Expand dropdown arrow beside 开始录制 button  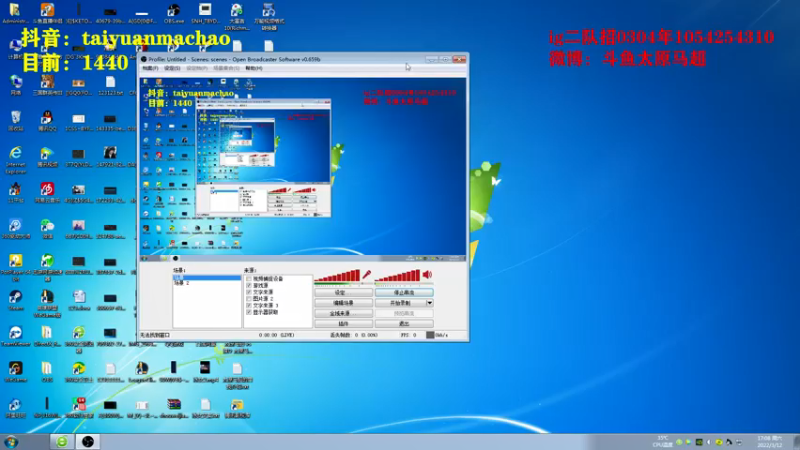430,303
